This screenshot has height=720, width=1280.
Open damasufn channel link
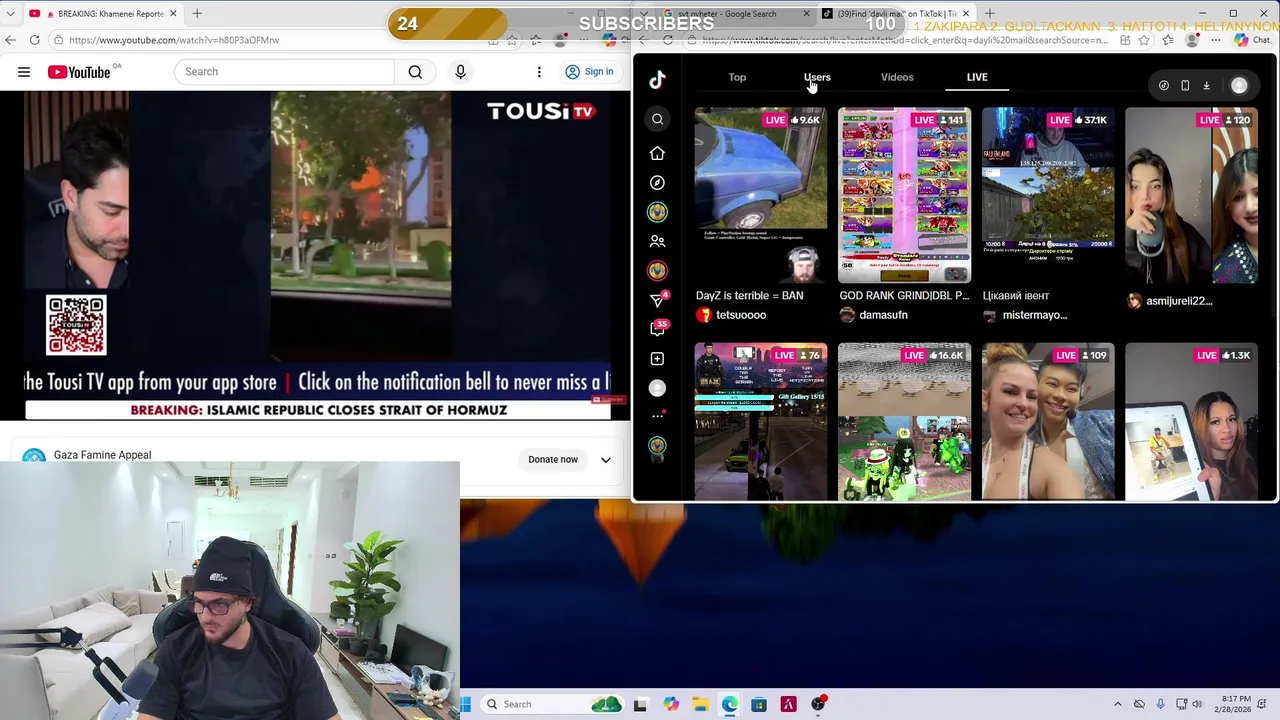(883, 315)
